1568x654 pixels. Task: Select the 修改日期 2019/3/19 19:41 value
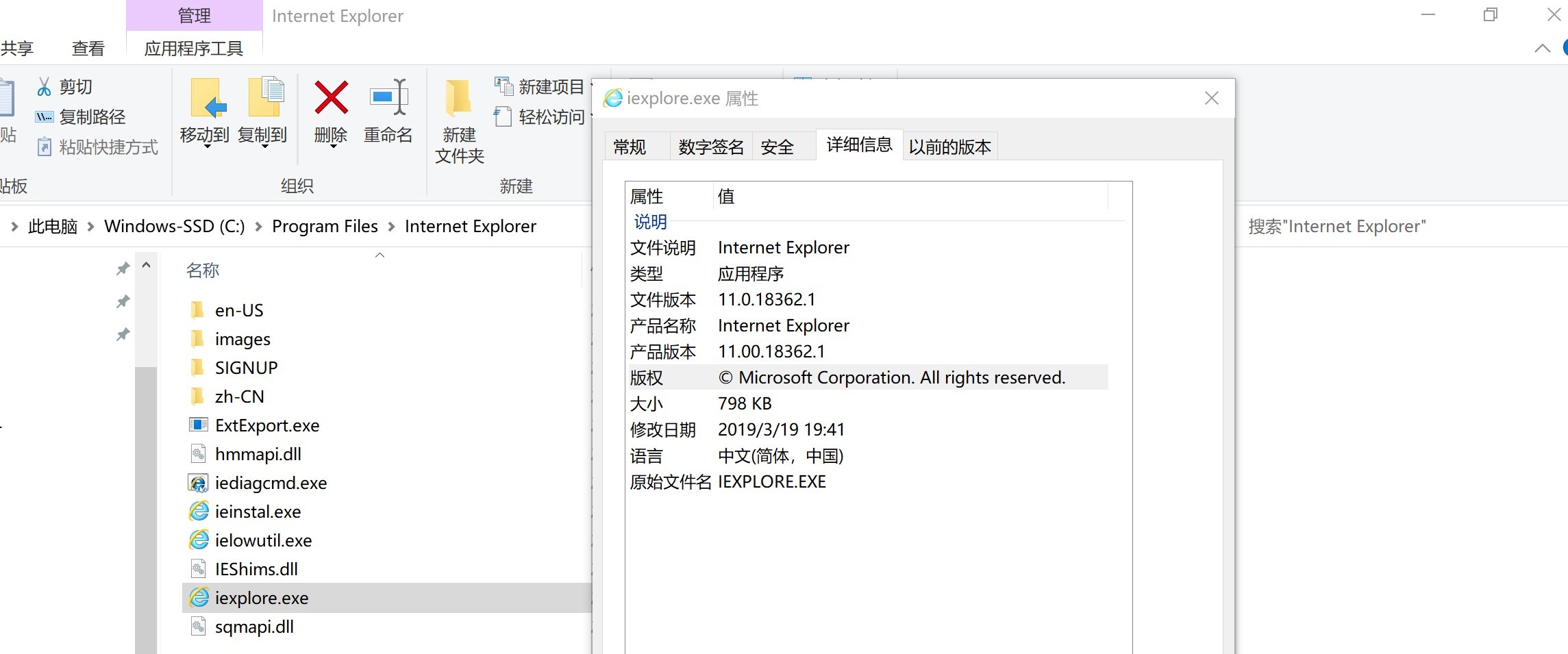[x=782, y=430]
